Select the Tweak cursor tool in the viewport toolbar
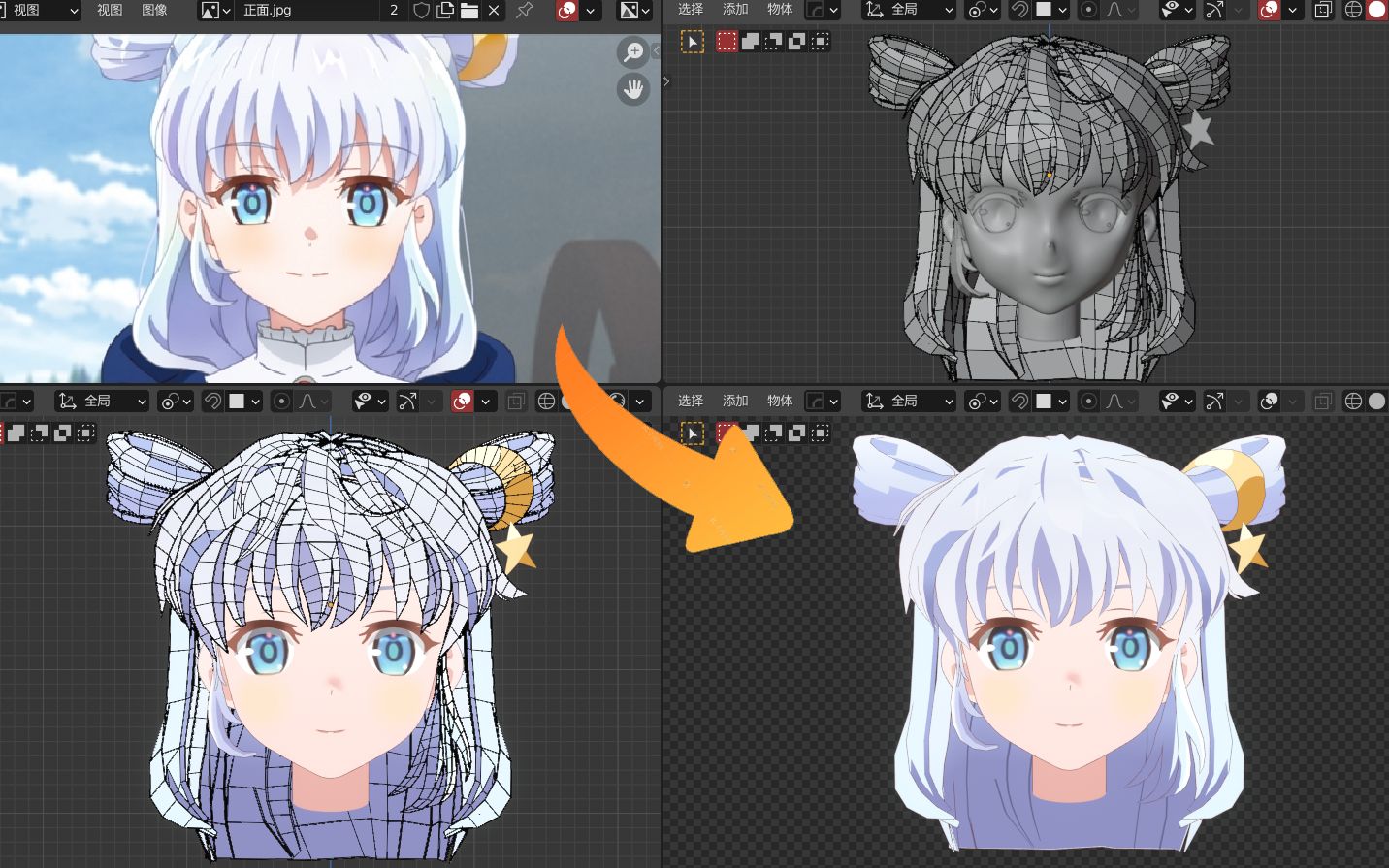The width and height of the screenshot is (1389, 868). pos(691,41)
